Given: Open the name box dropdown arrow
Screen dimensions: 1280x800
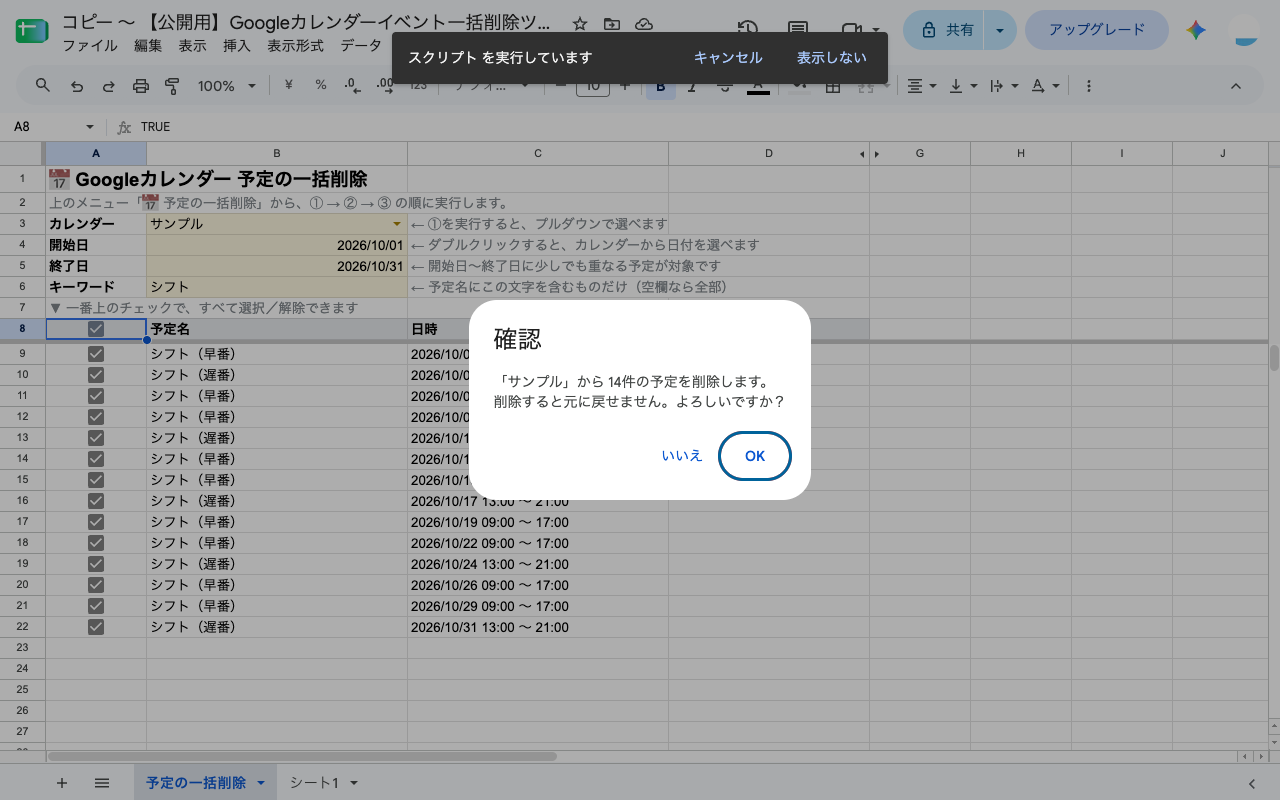Looking at the screenshot, I should tap(90, 127).
